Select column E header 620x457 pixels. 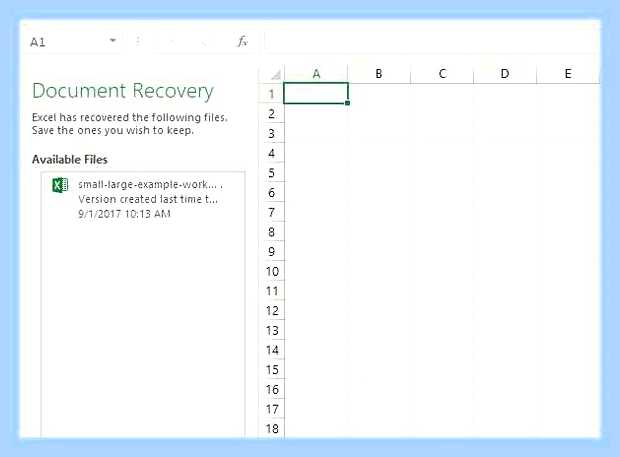click(568, 74)
